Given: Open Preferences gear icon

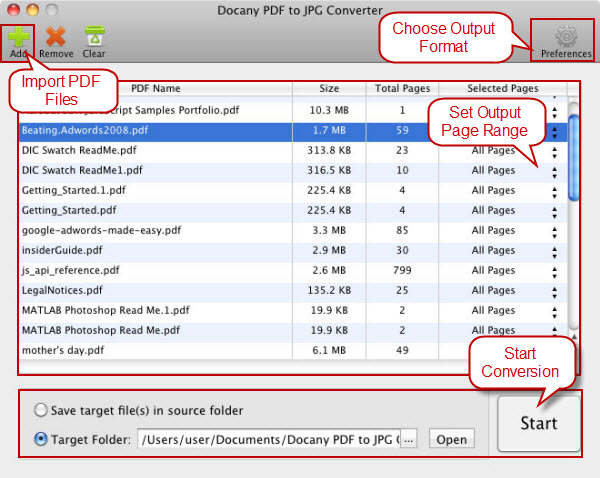Looking at the screenshot, I should click(x=566, y=37).
